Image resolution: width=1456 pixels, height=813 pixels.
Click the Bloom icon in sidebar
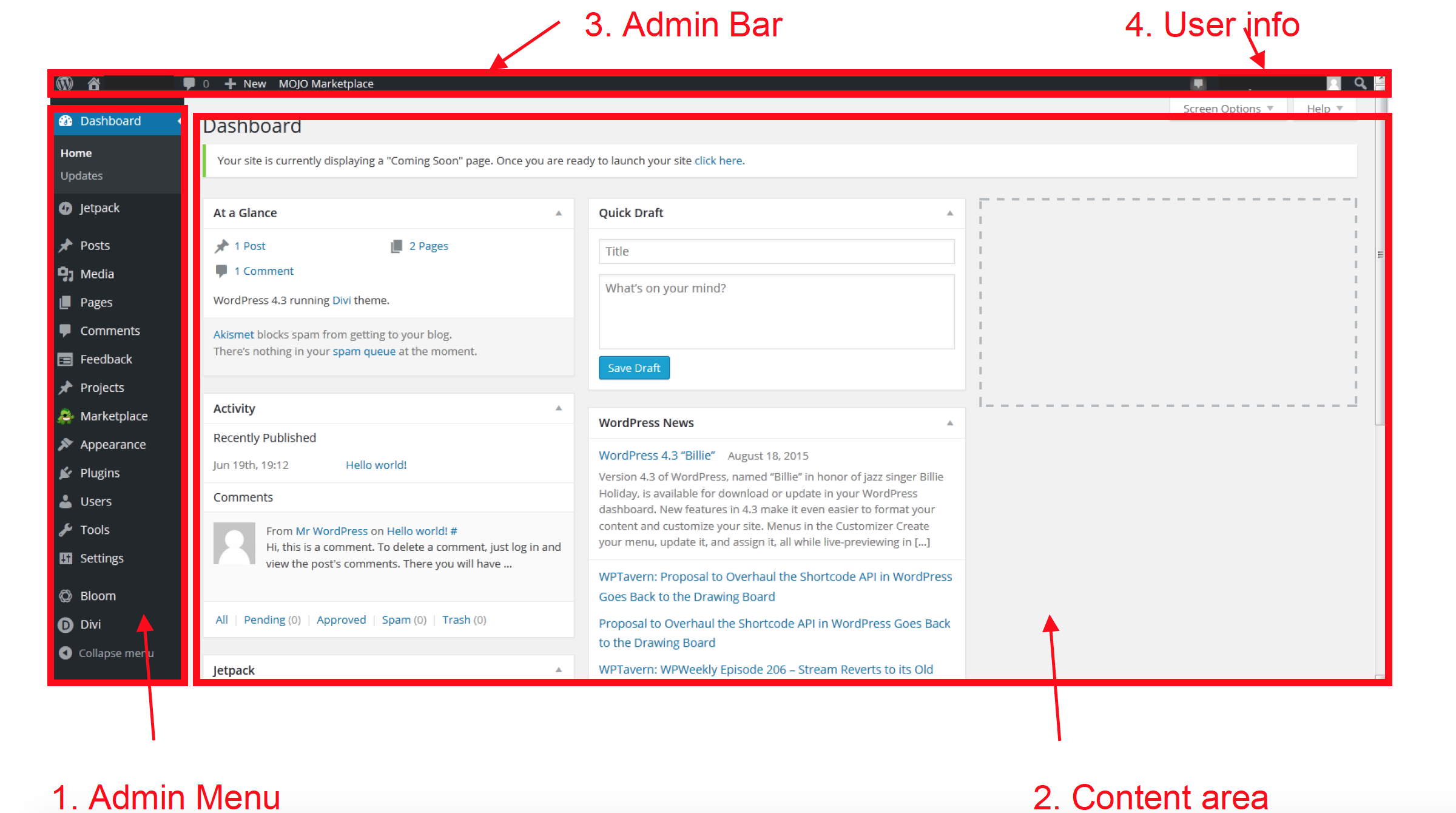point(66,596)
